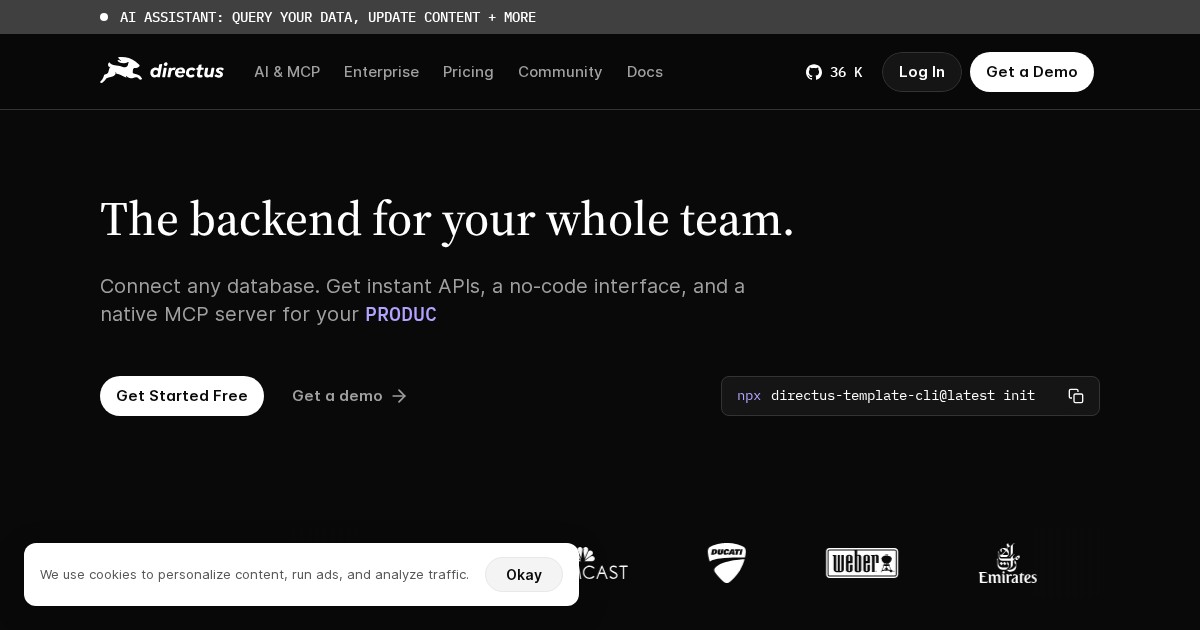Follow the Get a demo hero link
Viewport: 1200px width, 630px height.
click(349, 396)
